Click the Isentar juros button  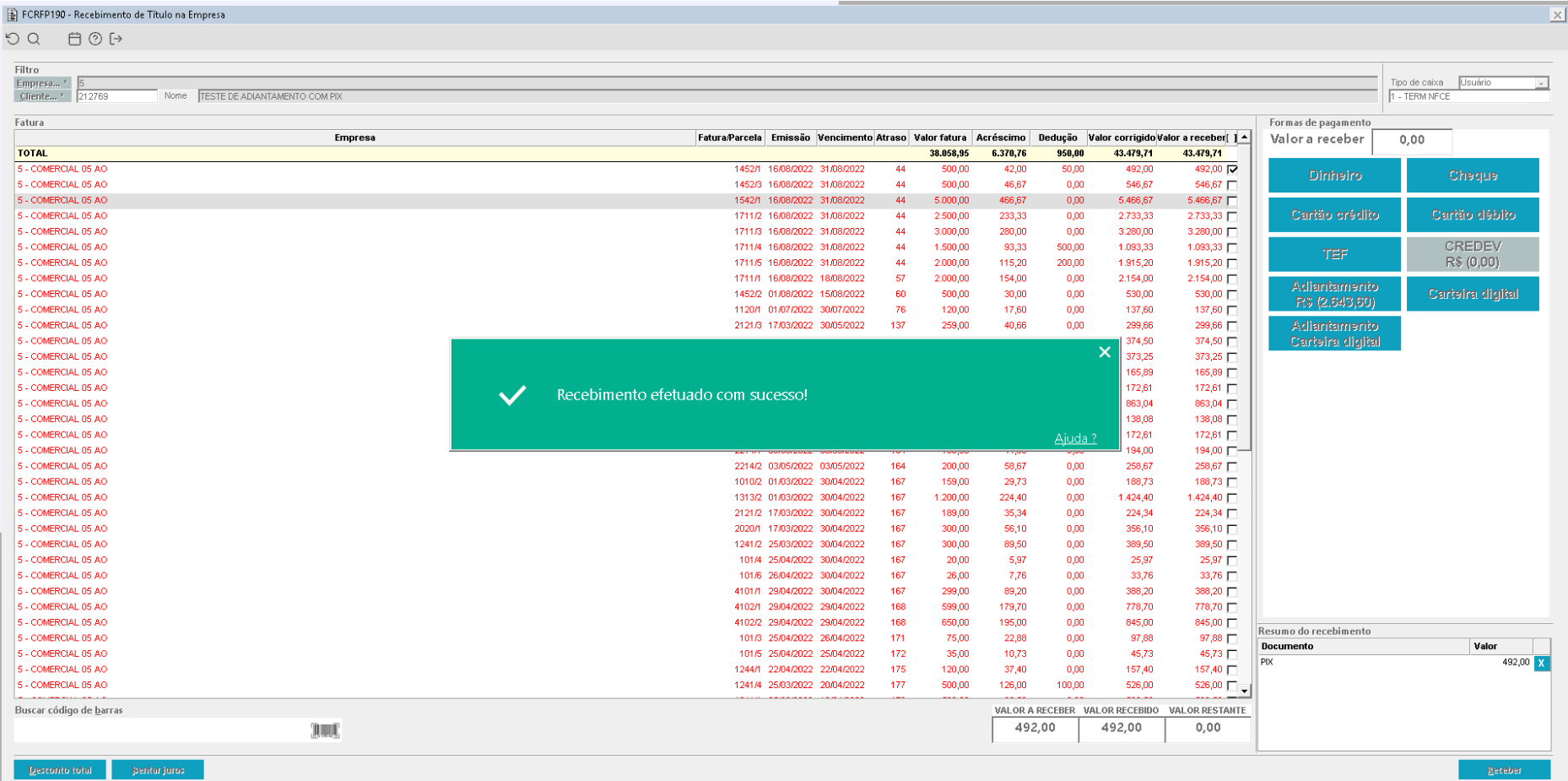point(158,770)
